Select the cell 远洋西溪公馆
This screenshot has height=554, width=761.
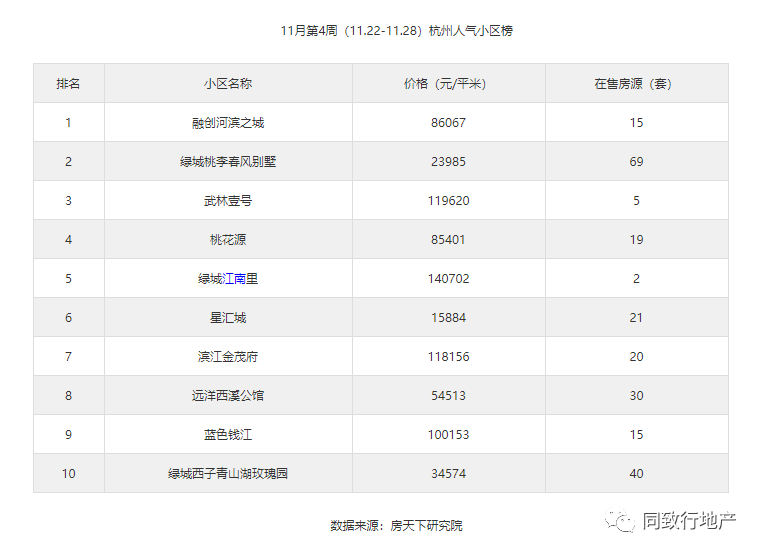coord(228,395)
